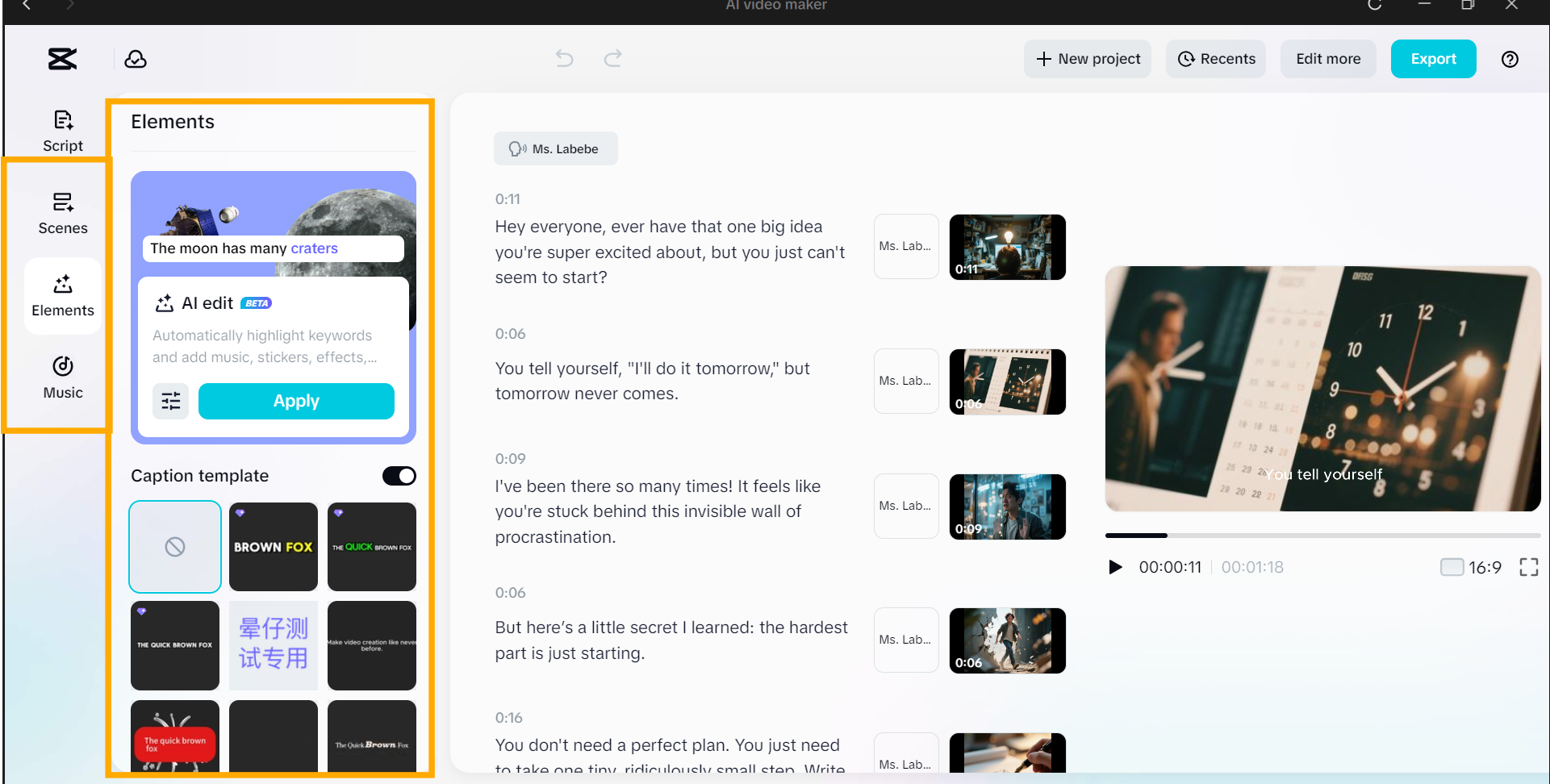Click the undo arrow icon
This screenshot has width=1550, height=784.
click(564, 58)
